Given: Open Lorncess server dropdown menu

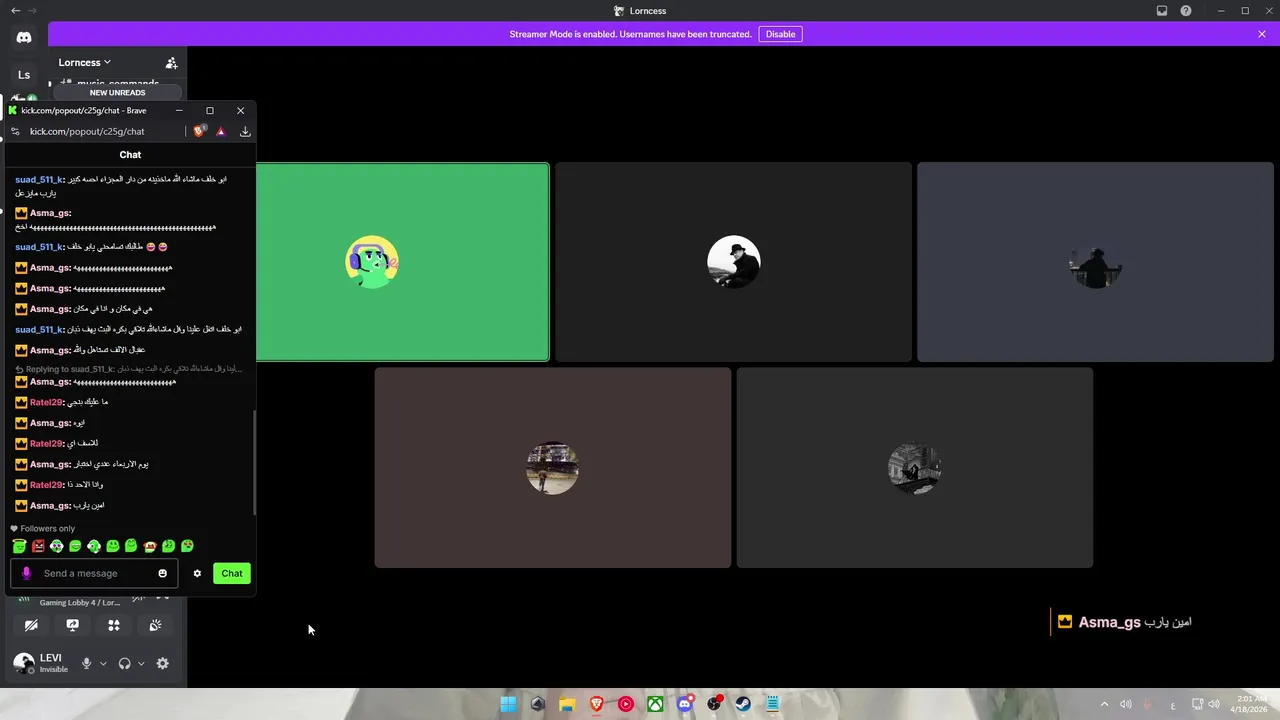Looking at the screenshot, I should point(85,62).
